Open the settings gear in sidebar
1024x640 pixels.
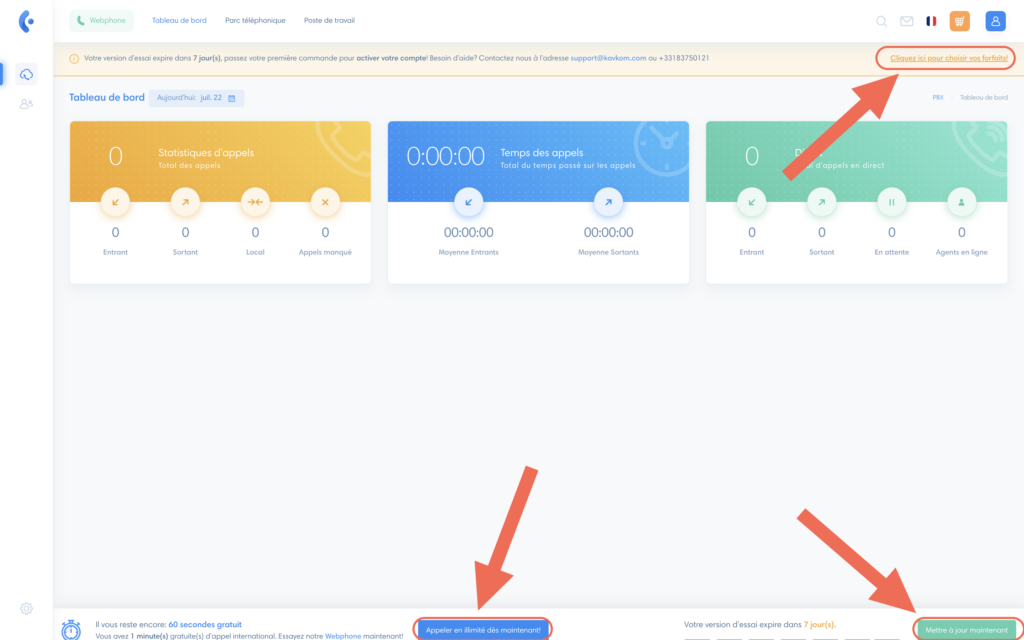26,608
